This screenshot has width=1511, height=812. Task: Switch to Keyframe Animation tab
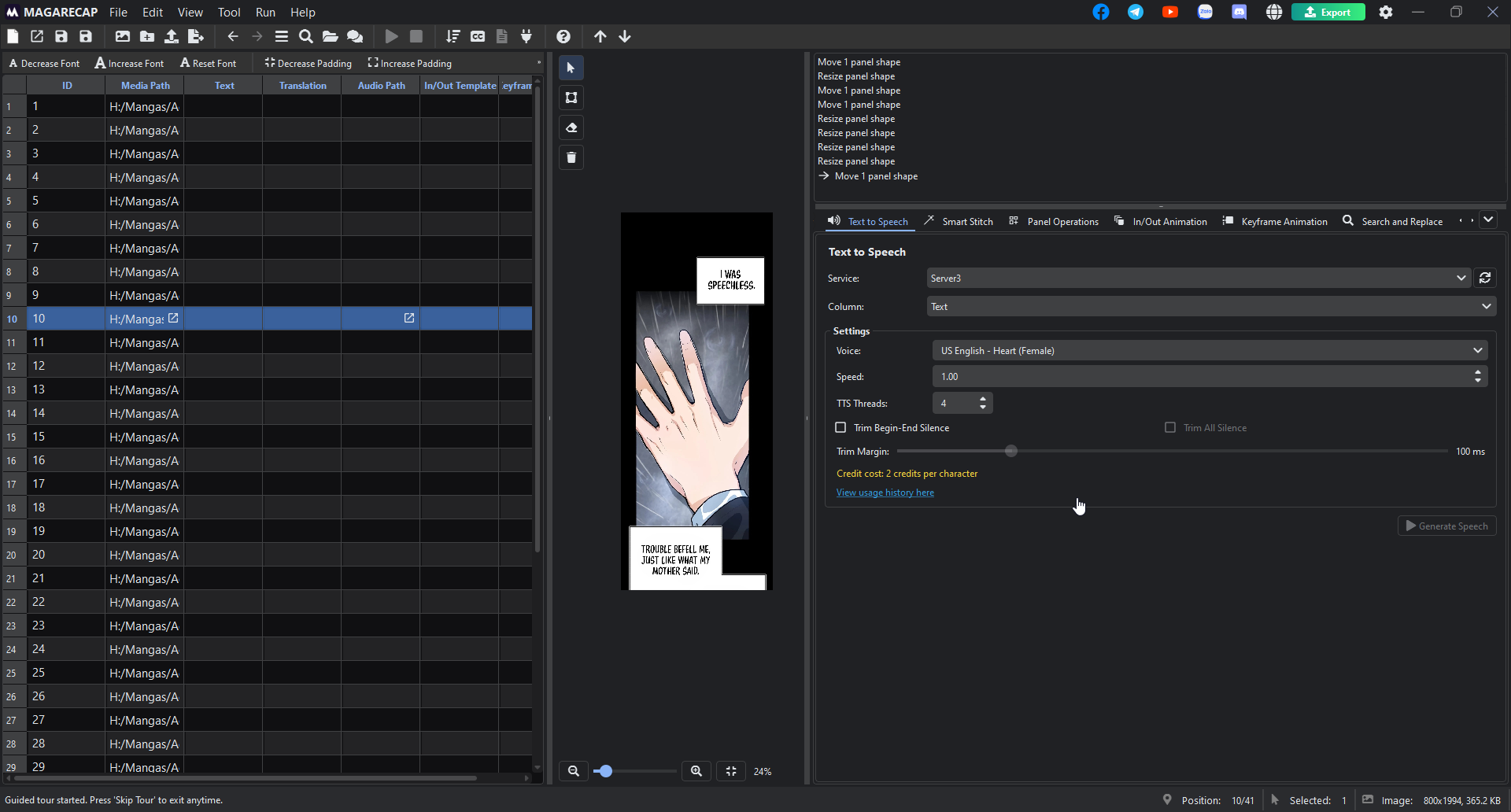click(1275, 221)
